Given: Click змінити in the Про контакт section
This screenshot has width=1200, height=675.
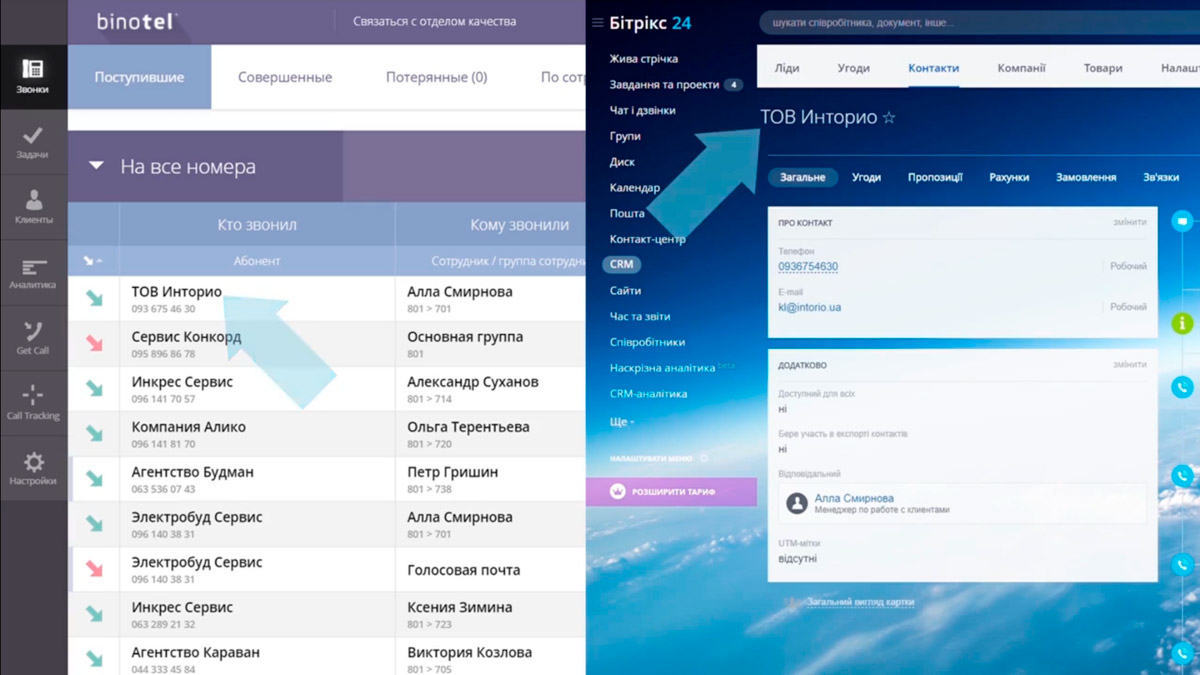Looking at the screenshot, I should 1130,222.
